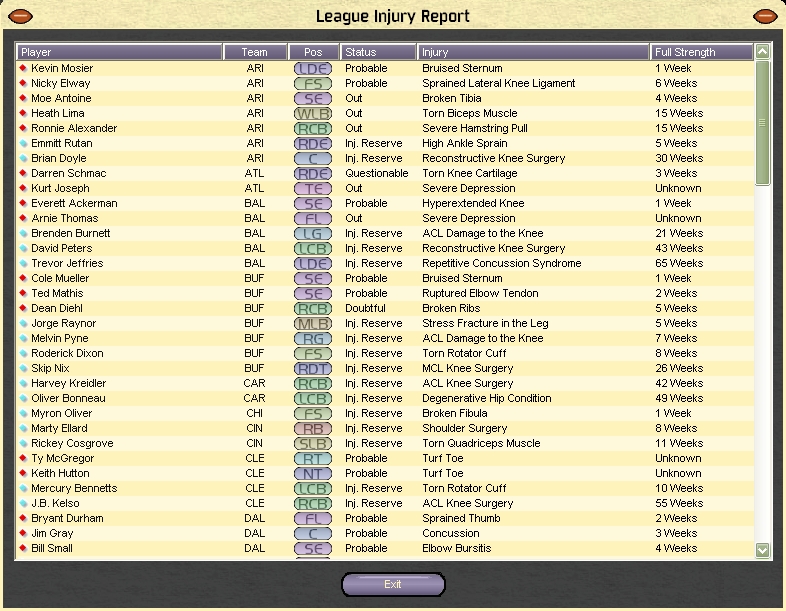Sort by the Status column header
The width and height of the screenshot is (786, 611).
click(378, 52)
